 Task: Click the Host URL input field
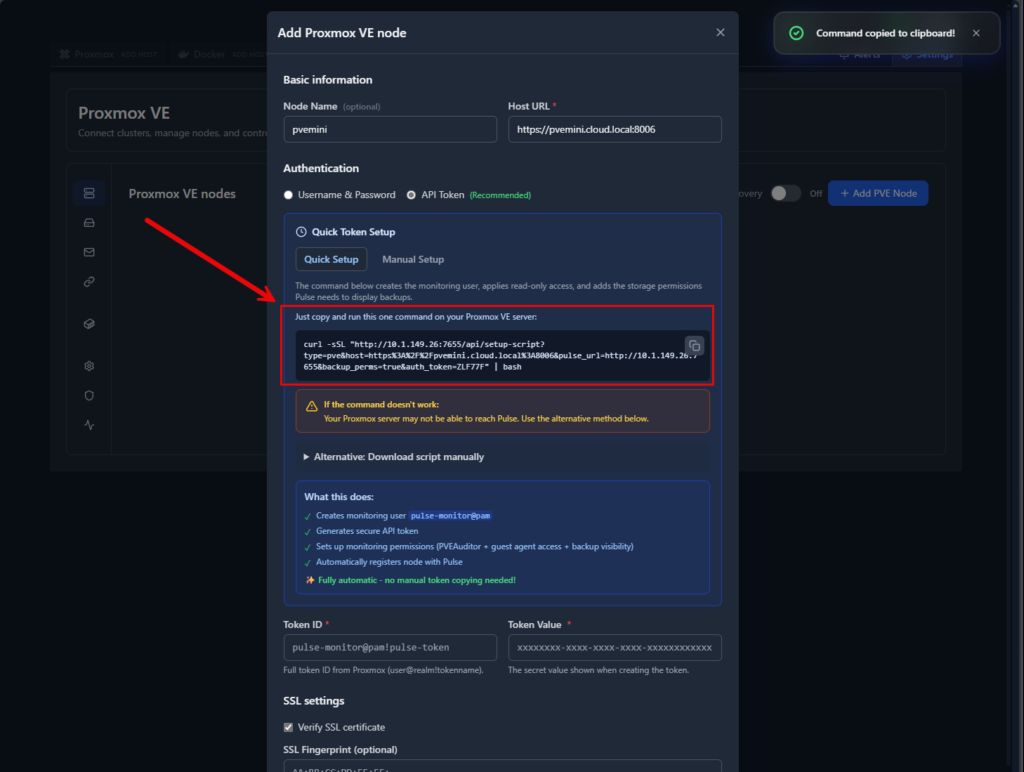[x=614, y=129]
